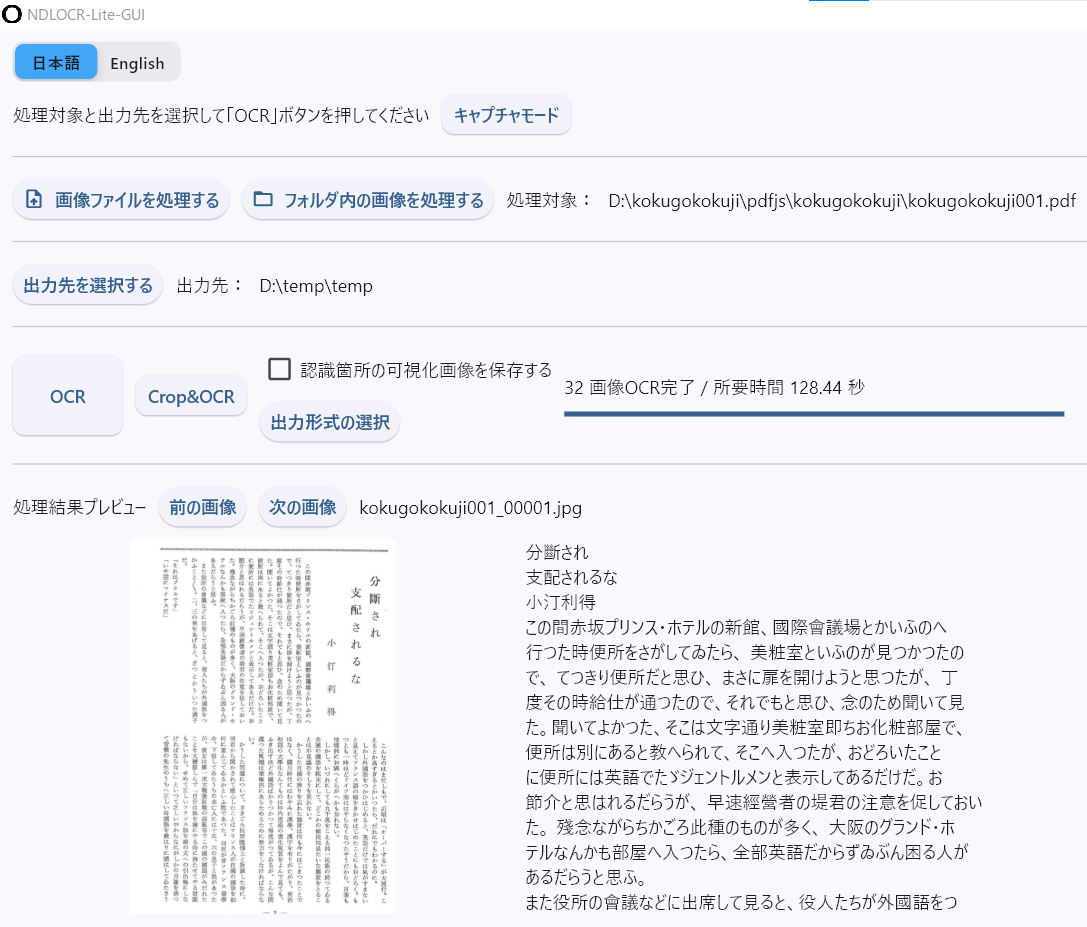The height and width of the screenshot is (927, 1087).
Task: Switch interface language to English
Action: [137, 62]
